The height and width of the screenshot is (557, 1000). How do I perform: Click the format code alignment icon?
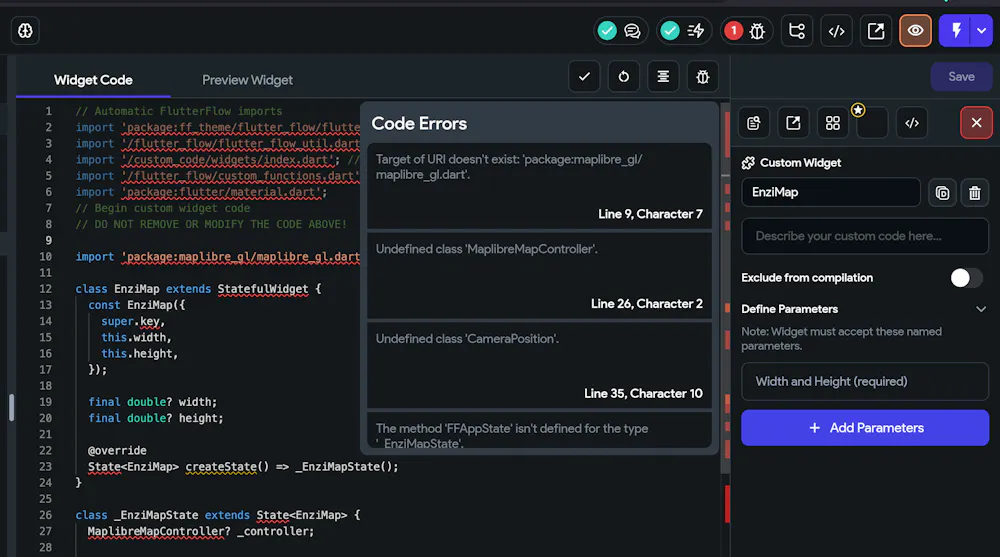663,77
